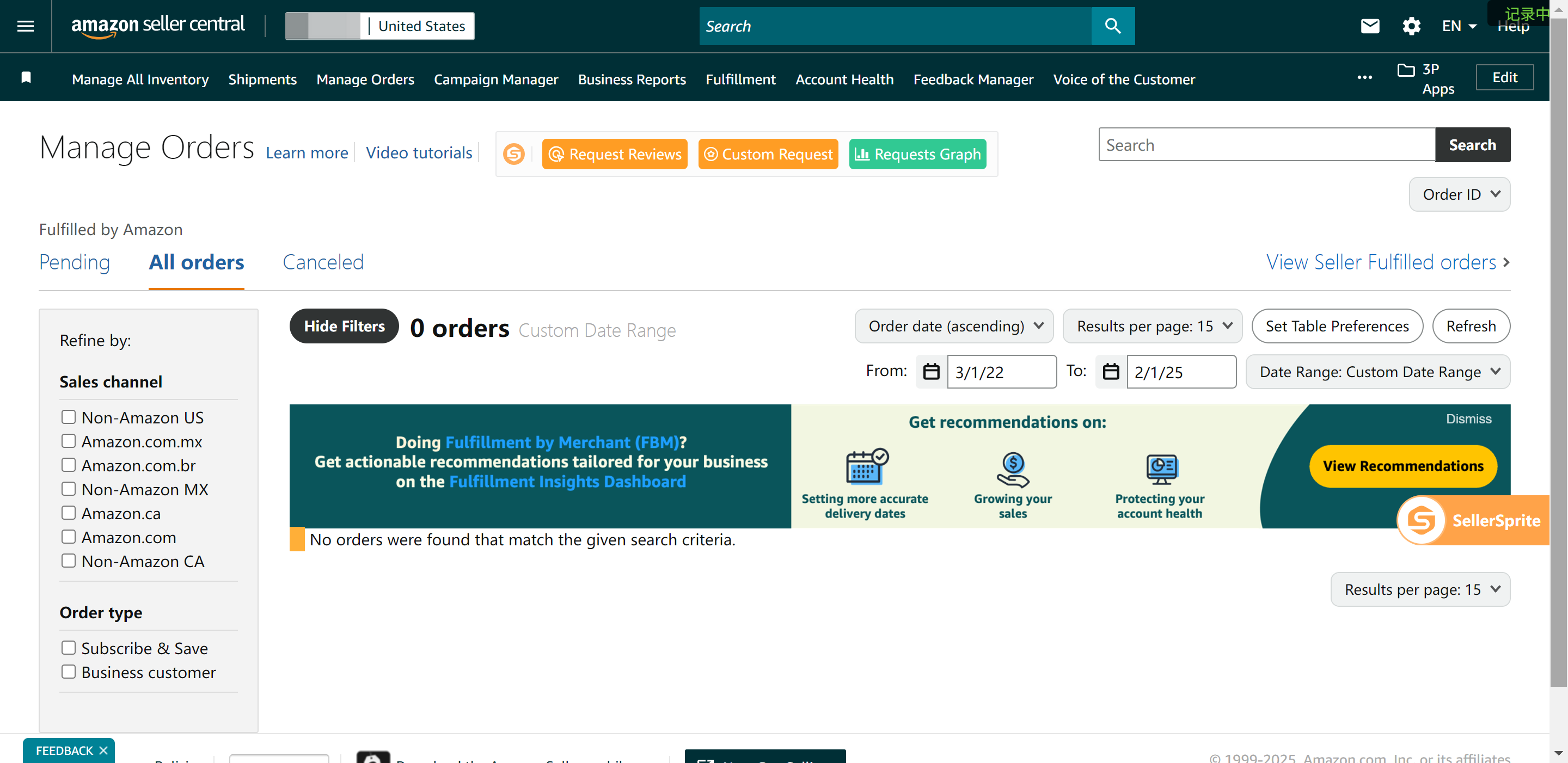Viewport: 1568px width, 763px height.
Task: Open Account Health menu item
Action: (x=844, y=79)
